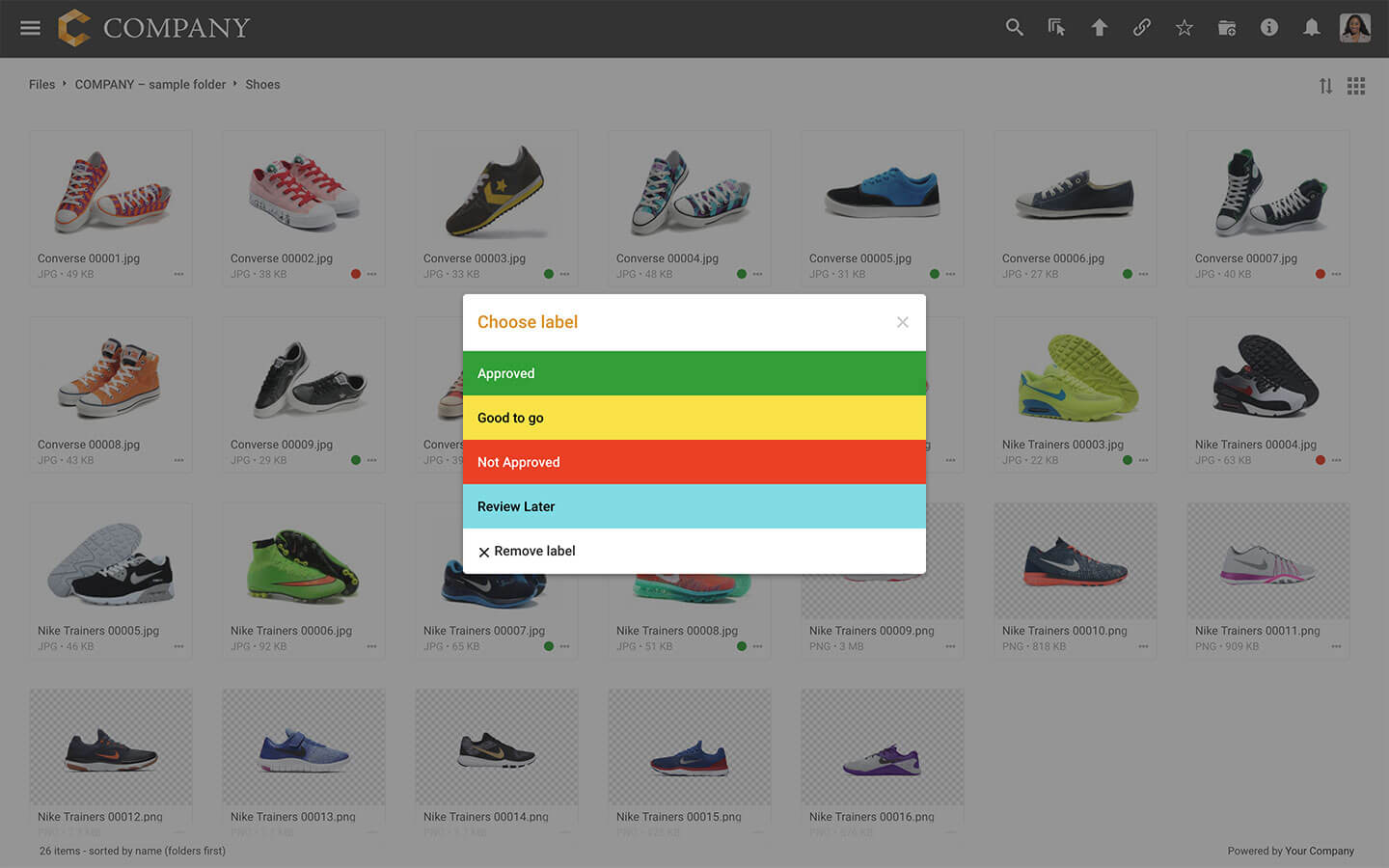Open the hamburger main menu
The image size is (1389, 868).
(30, 28)
